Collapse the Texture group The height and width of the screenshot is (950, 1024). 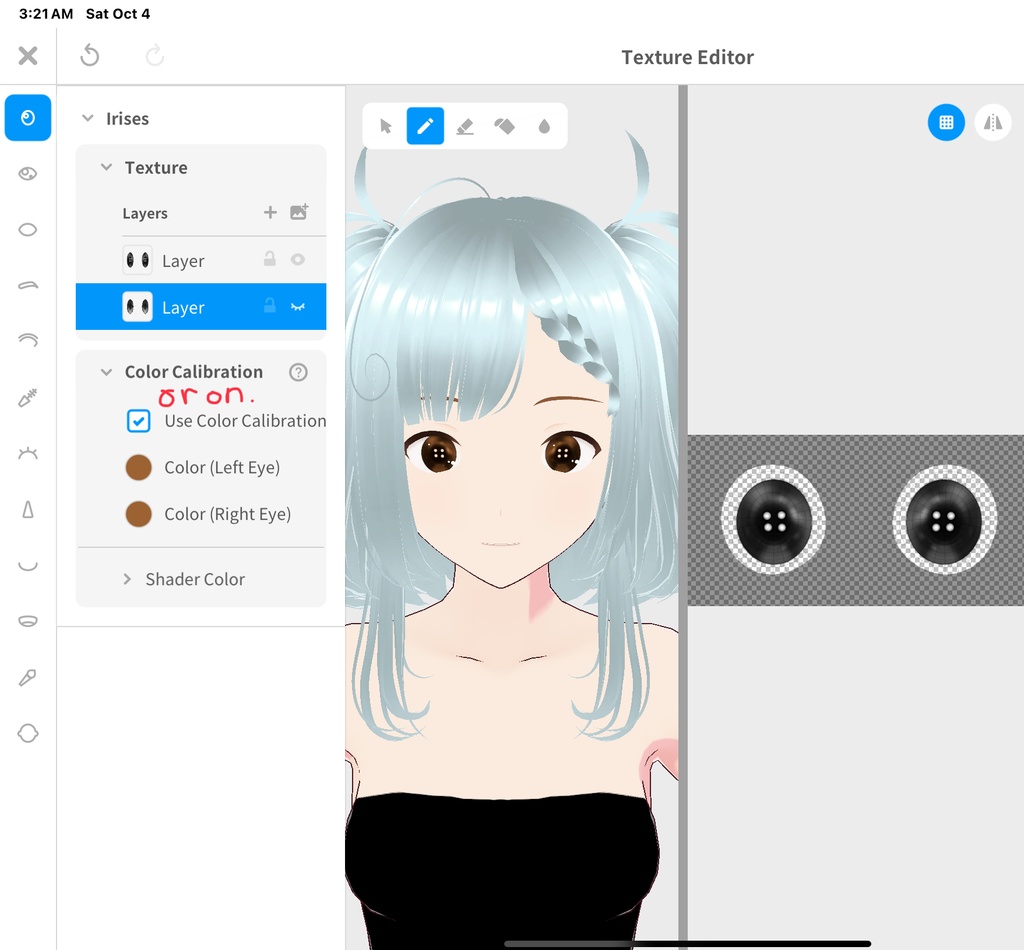point(107,167)
